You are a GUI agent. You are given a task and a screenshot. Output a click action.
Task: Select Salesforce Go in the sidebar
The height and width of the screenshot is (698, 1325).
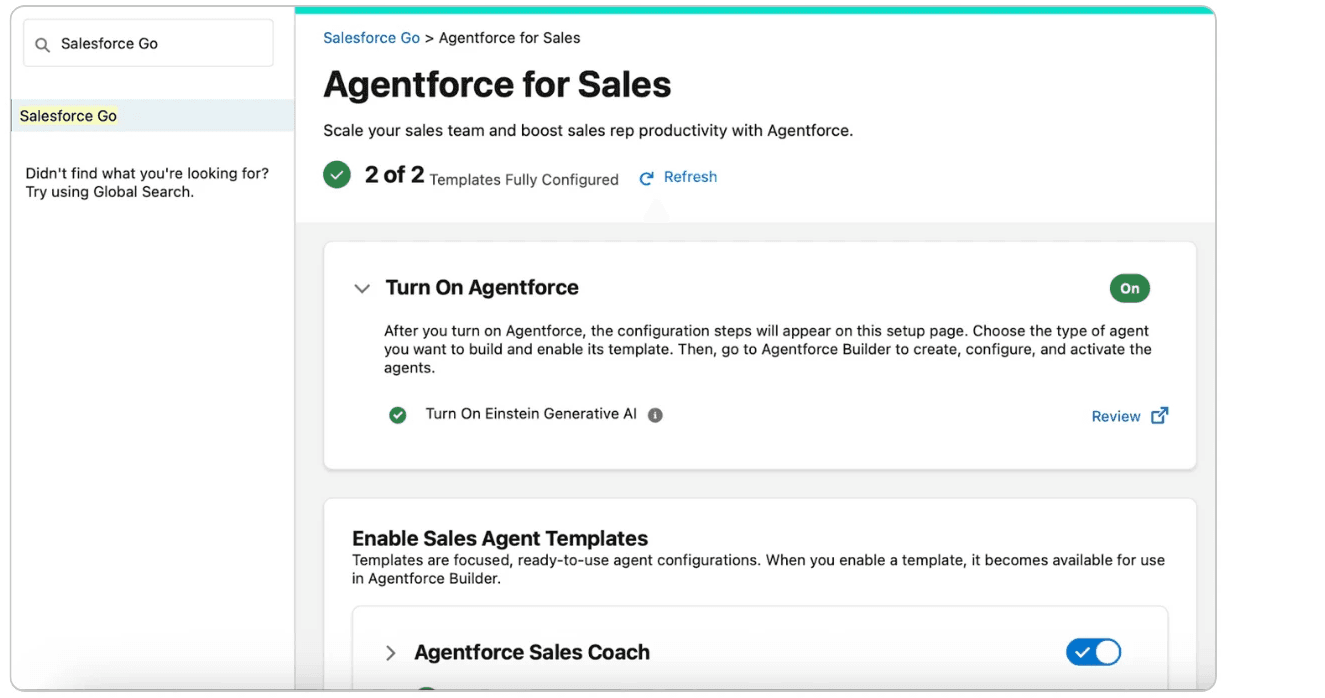(68, 116)
